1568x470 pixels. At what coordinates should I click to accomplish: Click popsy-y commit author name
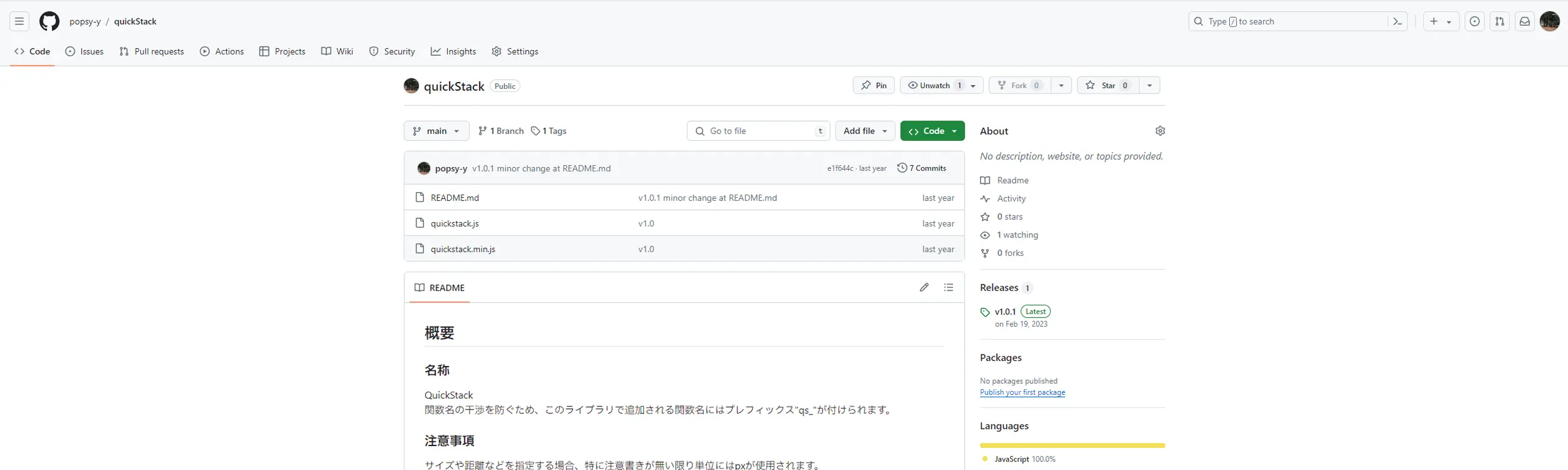pyautogui.click(x=451, y=168)
